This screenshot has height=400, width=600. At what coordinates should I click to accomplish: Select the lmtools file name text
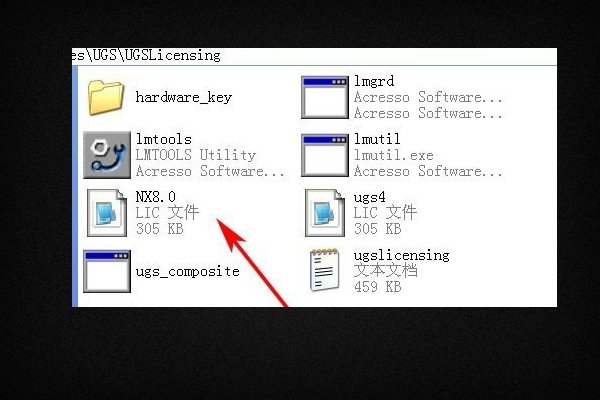[x=163, y=139]
